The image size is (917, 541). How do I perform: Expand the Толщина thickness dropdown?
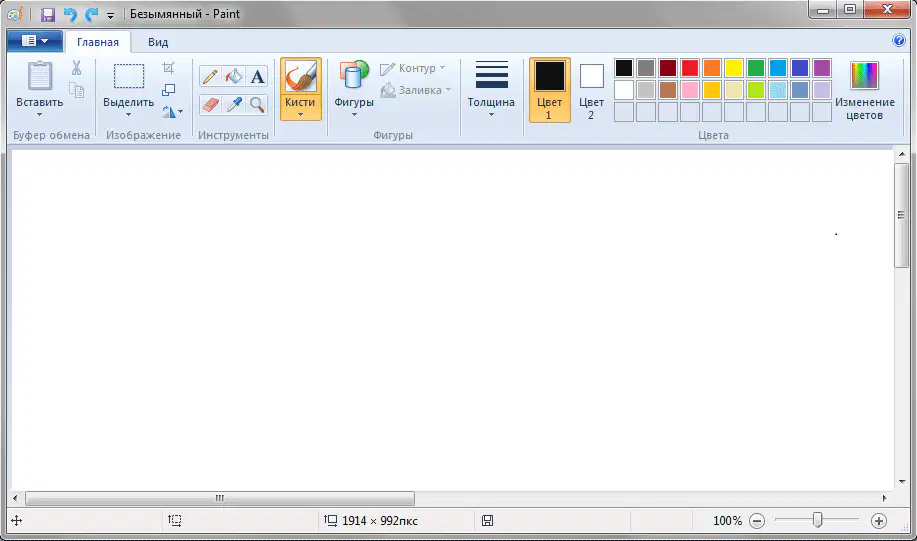491,88
